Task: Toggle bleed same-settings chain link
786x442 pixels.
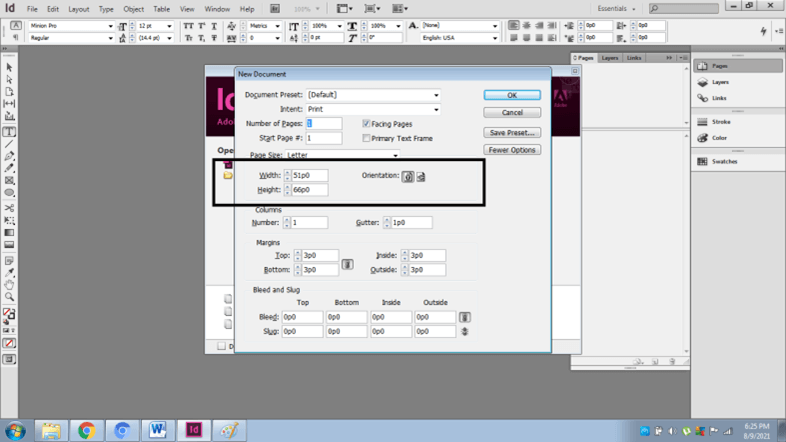Action: point(465,317)
